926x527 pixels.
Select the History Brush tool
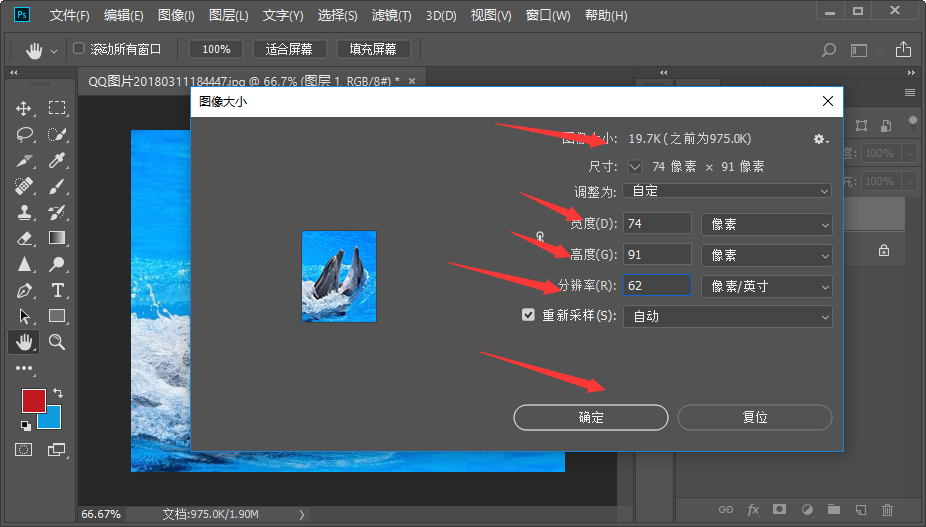point(57,212)
